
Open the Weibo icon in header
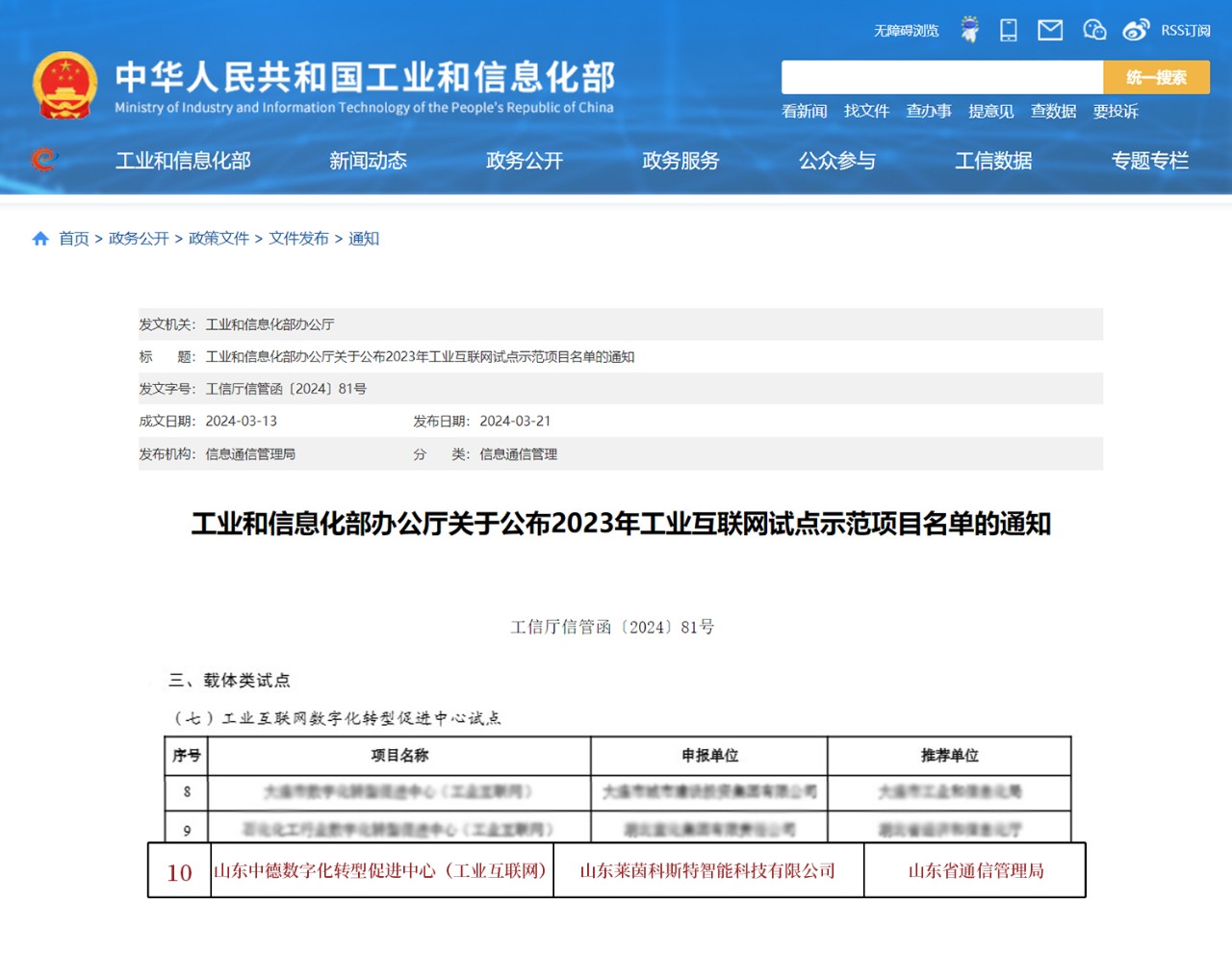tap(1136, 30)
